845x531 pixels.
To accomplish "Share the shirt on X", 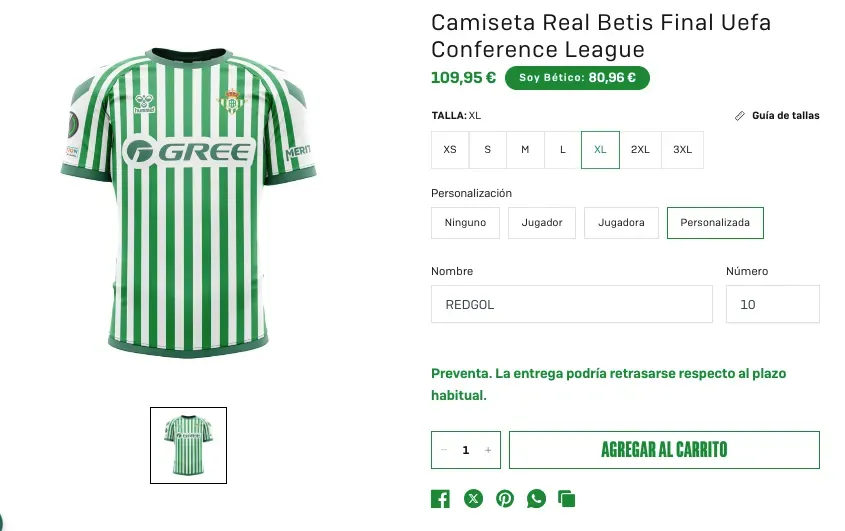I will point(473,499).
